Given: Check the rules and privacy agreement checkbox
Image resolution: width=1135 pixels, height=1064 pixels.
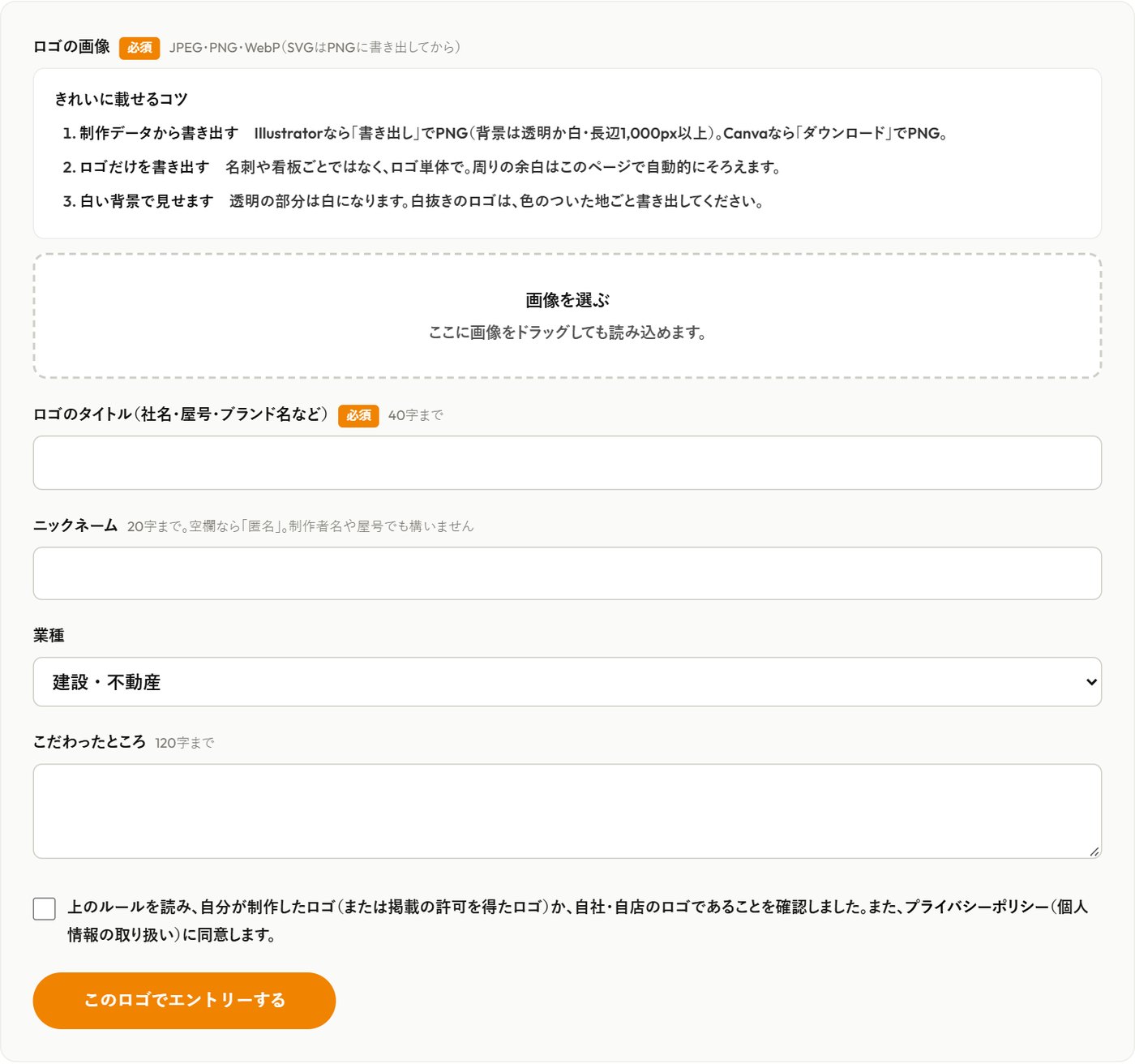Looking at the screenshot, I should [45, 908].
